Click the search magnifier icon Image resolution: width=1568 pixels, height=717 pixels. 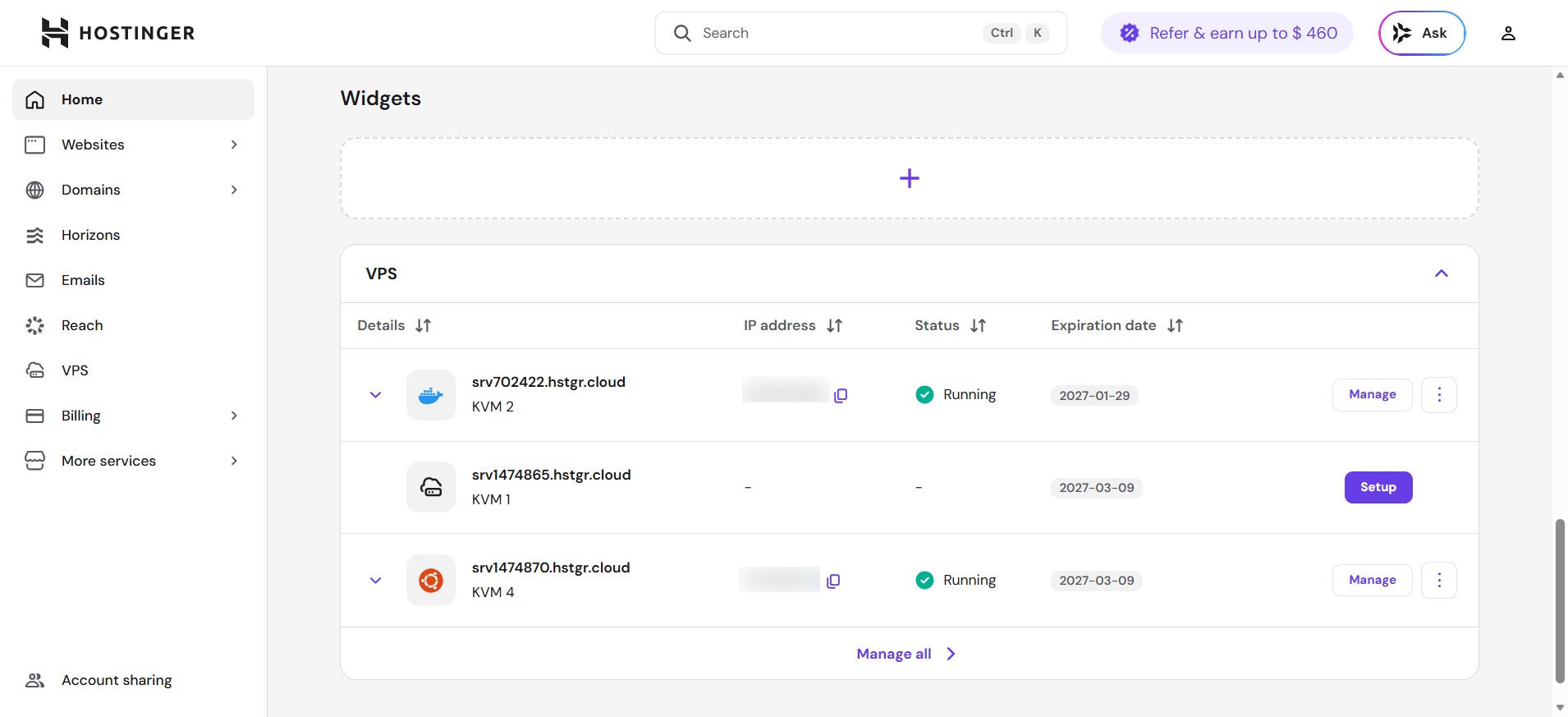682,33
